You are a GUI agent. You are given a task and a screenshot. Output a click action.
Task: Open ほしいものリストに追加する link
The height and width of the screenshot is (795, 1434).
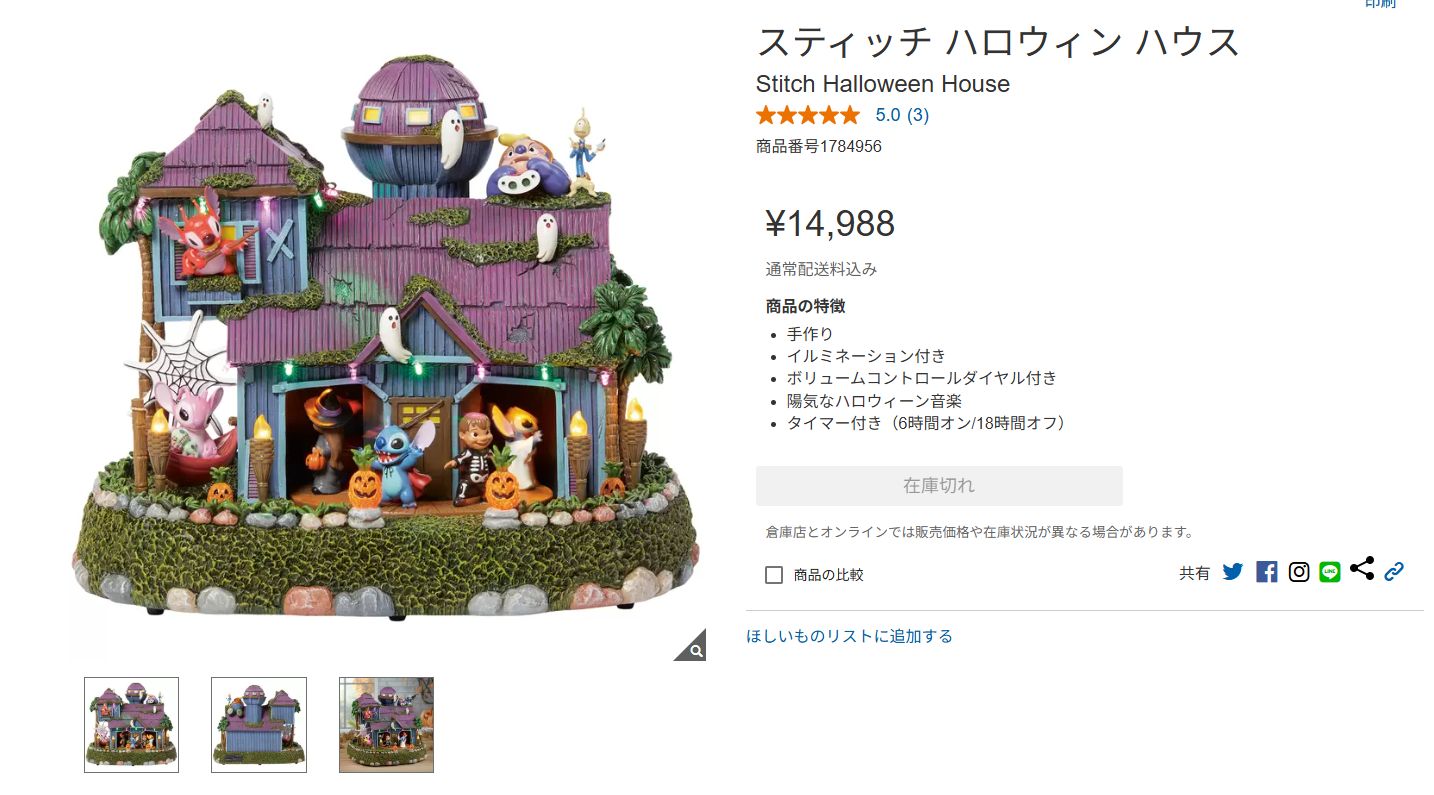pyautogui.click(x=850, y=636)
